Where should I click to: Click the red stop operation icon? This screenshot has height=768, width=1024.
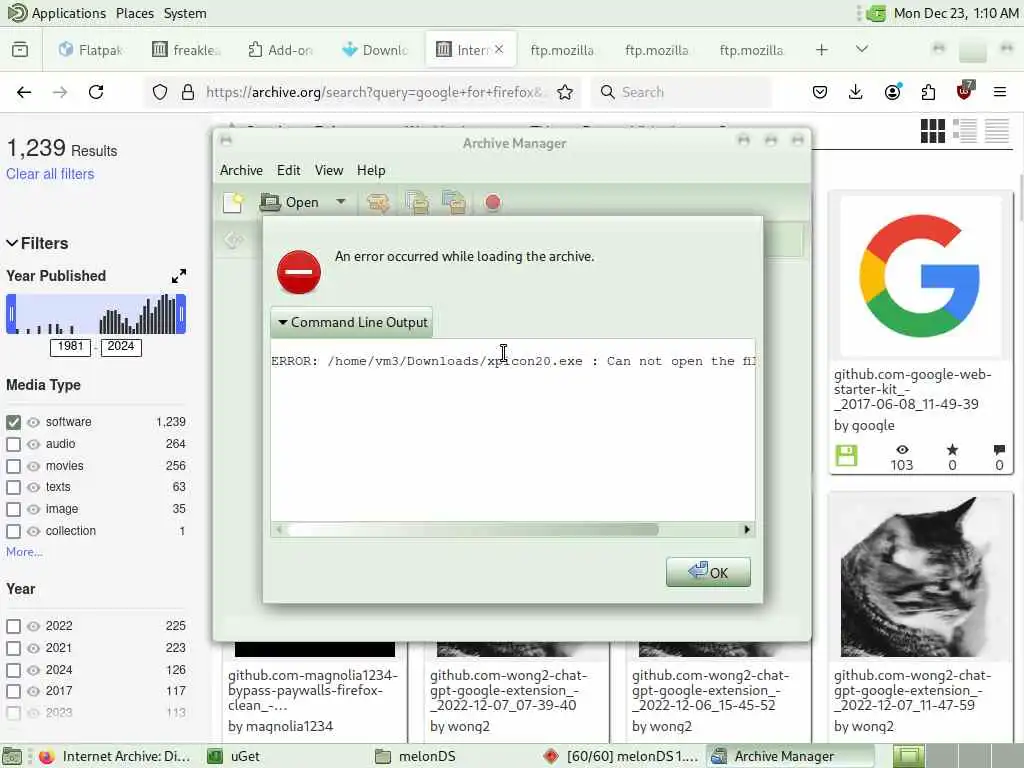pos(492,202)
